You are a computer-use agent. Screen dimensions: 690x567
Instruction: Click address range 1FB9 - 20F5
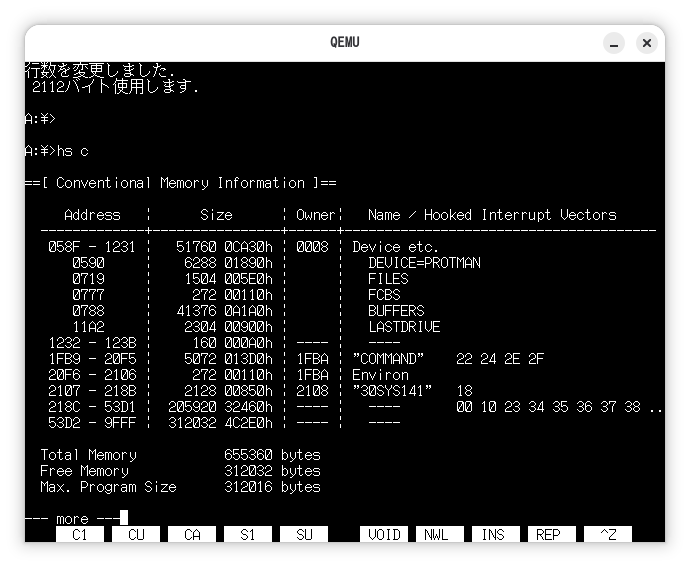click(x=92, y=359)
